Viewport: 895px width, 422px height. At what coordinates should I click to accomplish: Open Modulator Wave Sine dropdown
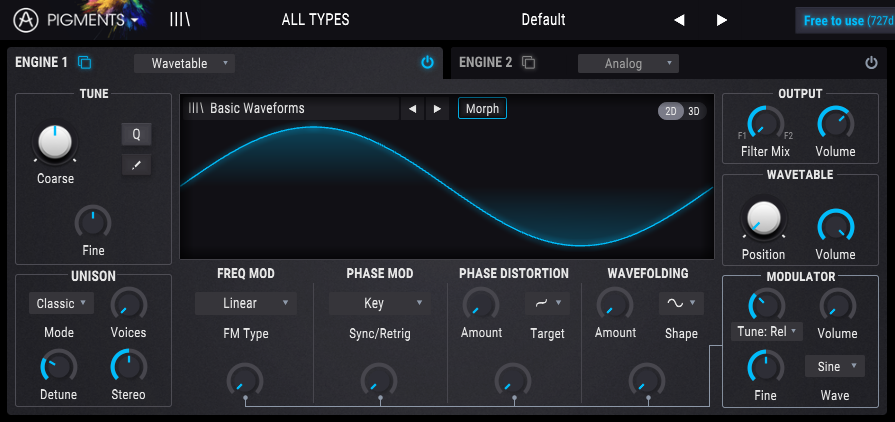(834, 366)
